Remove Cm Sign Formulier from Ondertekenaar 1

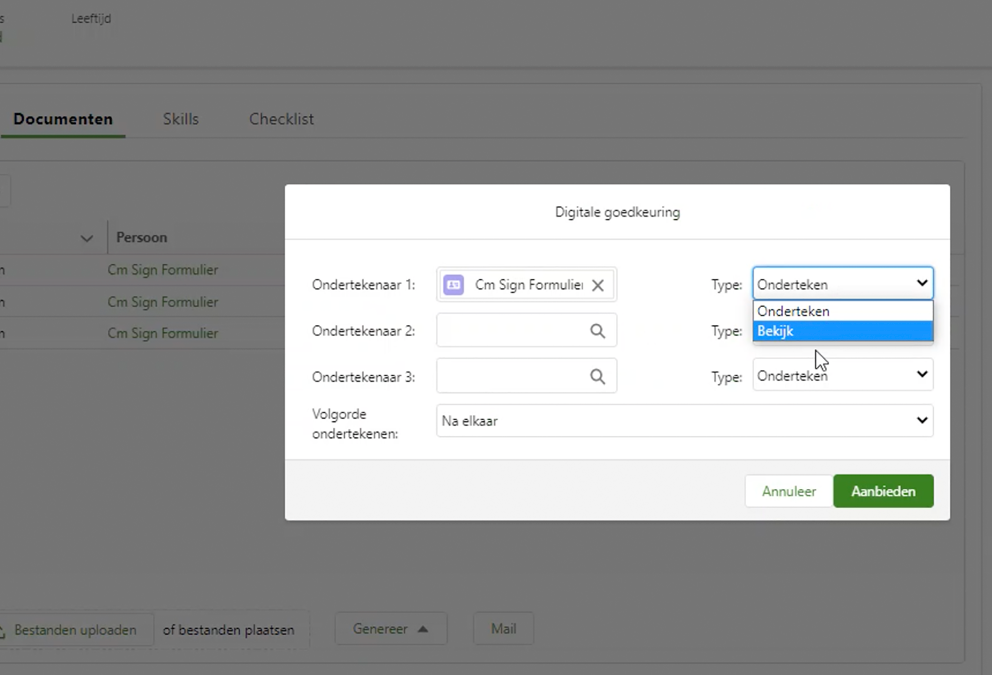point(597,285)
